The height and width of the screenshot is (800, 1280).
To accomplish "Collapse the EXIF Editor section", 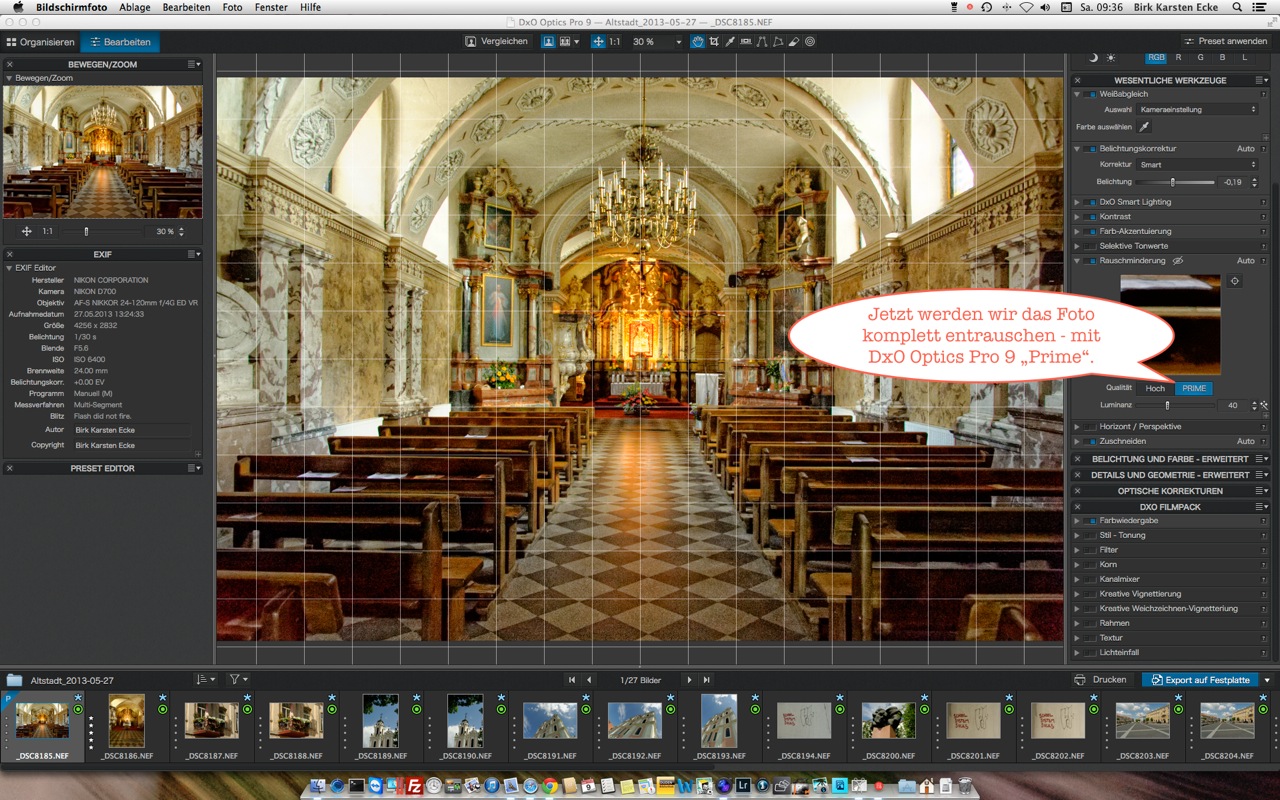I will (x=10, y=268).
